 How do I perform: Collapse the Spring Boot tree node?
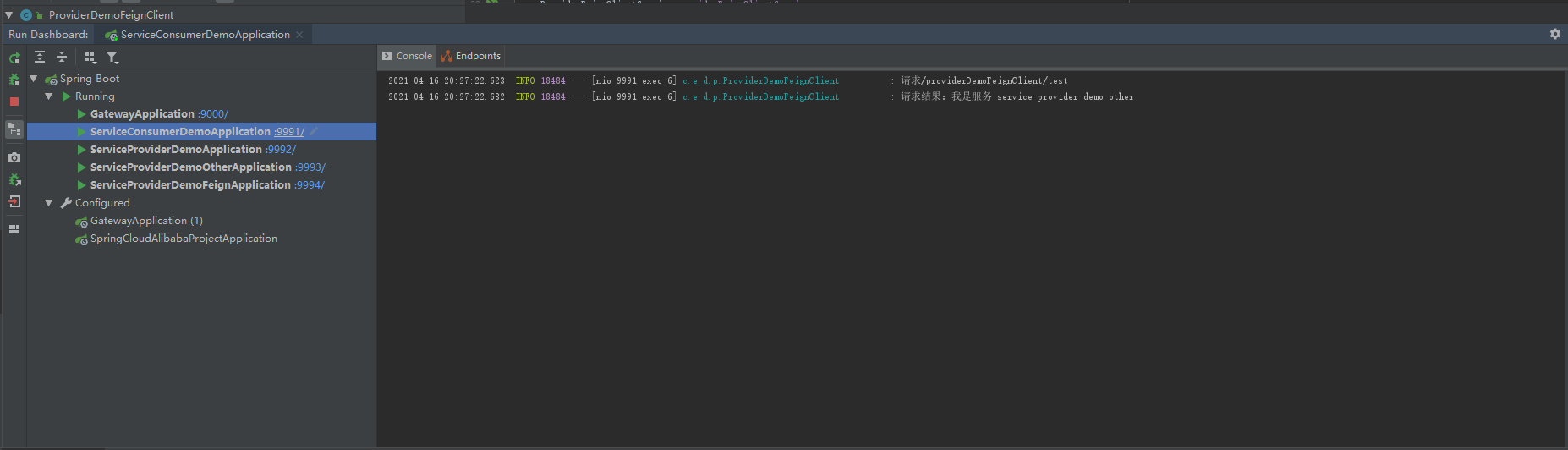[x=34, y=79]
